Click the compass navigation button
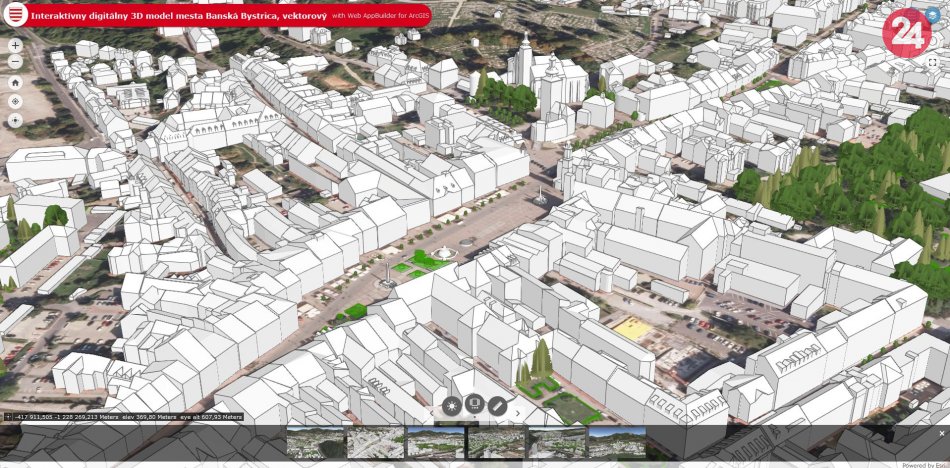 click(15, 120)
